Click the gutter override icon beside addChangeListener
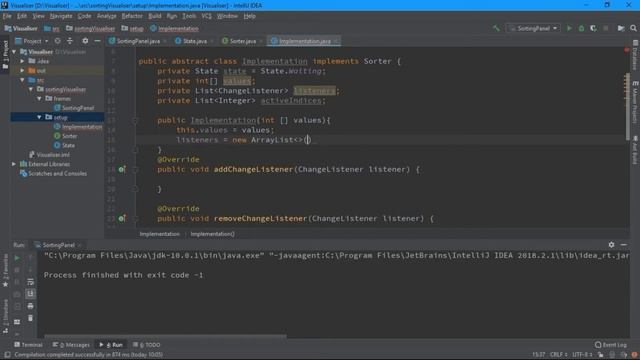This screenshot has width=640, height=360. tap(122, 169)
